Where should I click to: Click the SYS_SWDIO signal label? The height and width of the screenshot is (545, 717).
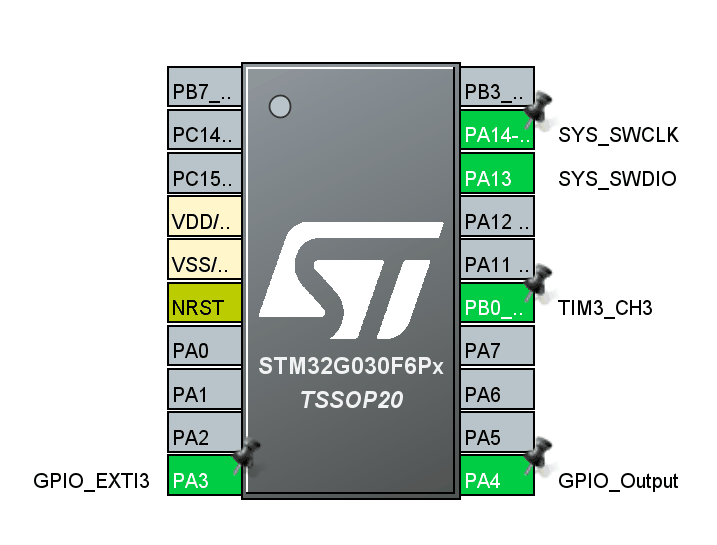tap(617, 179)
